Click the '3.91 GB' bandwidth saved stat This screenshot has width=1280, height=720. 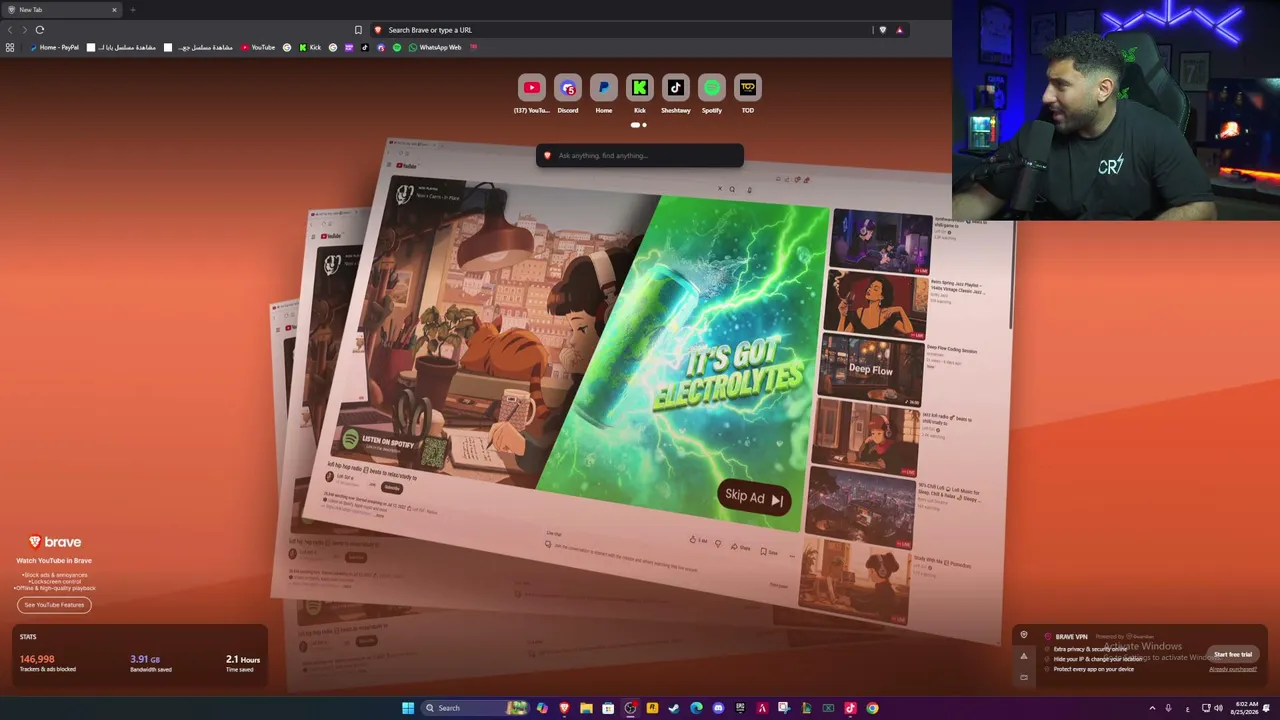pos(151,663)
